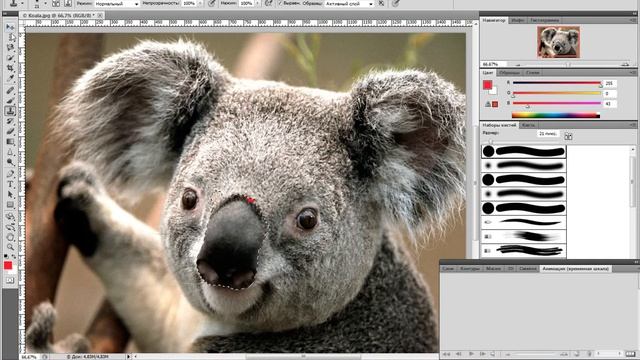Select the Quick Selection tool
The width and height of the screenshot is (640, 360).
tap(10, 58)
